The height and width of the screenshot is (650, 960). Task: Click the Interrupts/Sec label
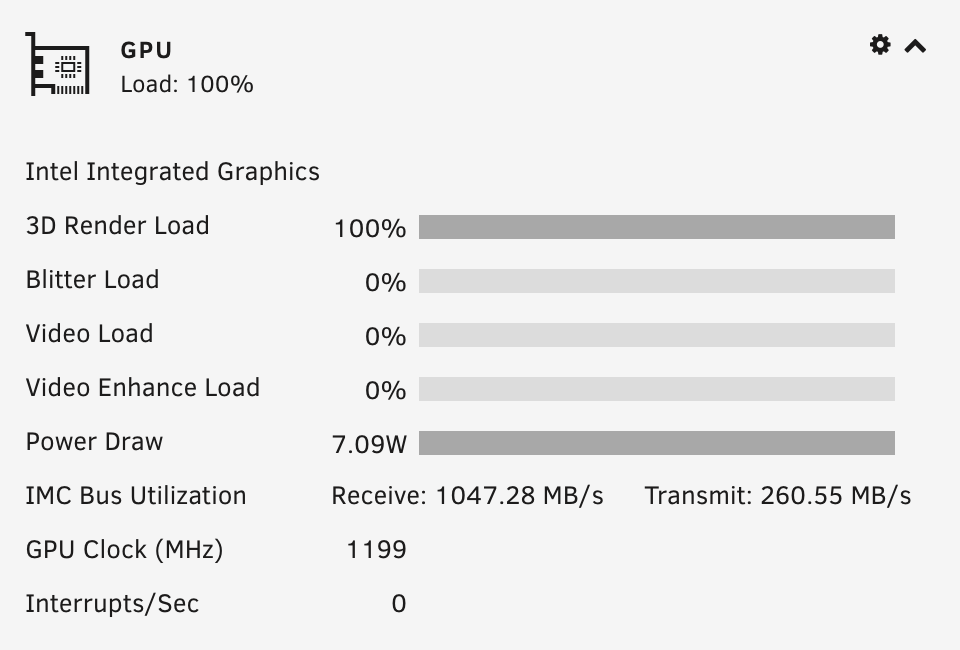[x=113, y=603]
